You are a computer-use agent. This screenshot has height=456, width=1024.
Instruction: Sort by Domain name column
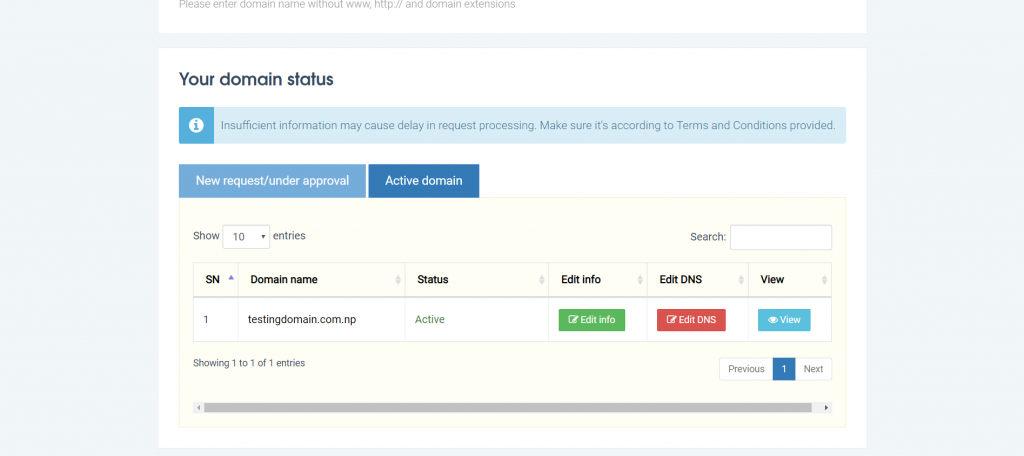pyautogui.click(x=321, y=280)
